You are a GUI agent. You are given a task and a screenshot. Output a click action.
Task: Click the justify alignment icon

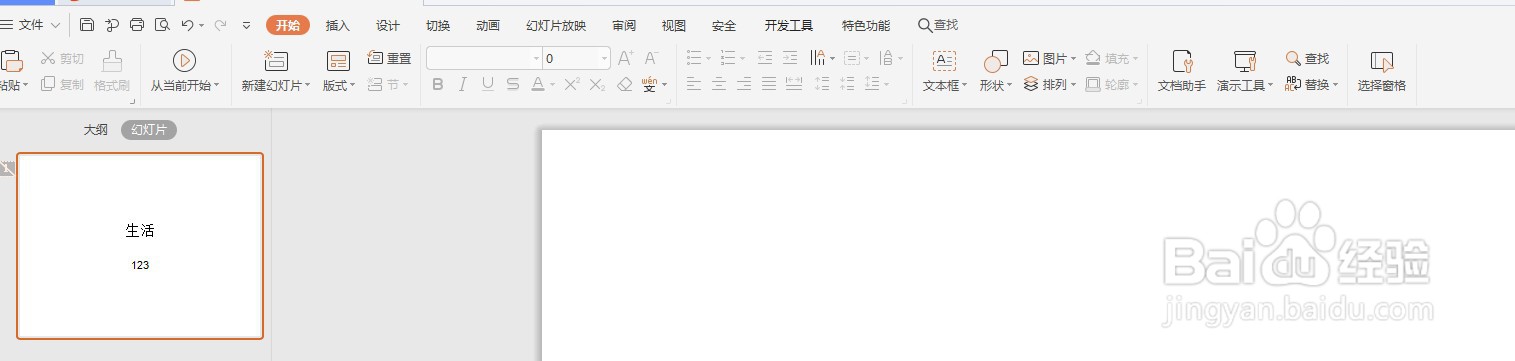tap(769, 85)
